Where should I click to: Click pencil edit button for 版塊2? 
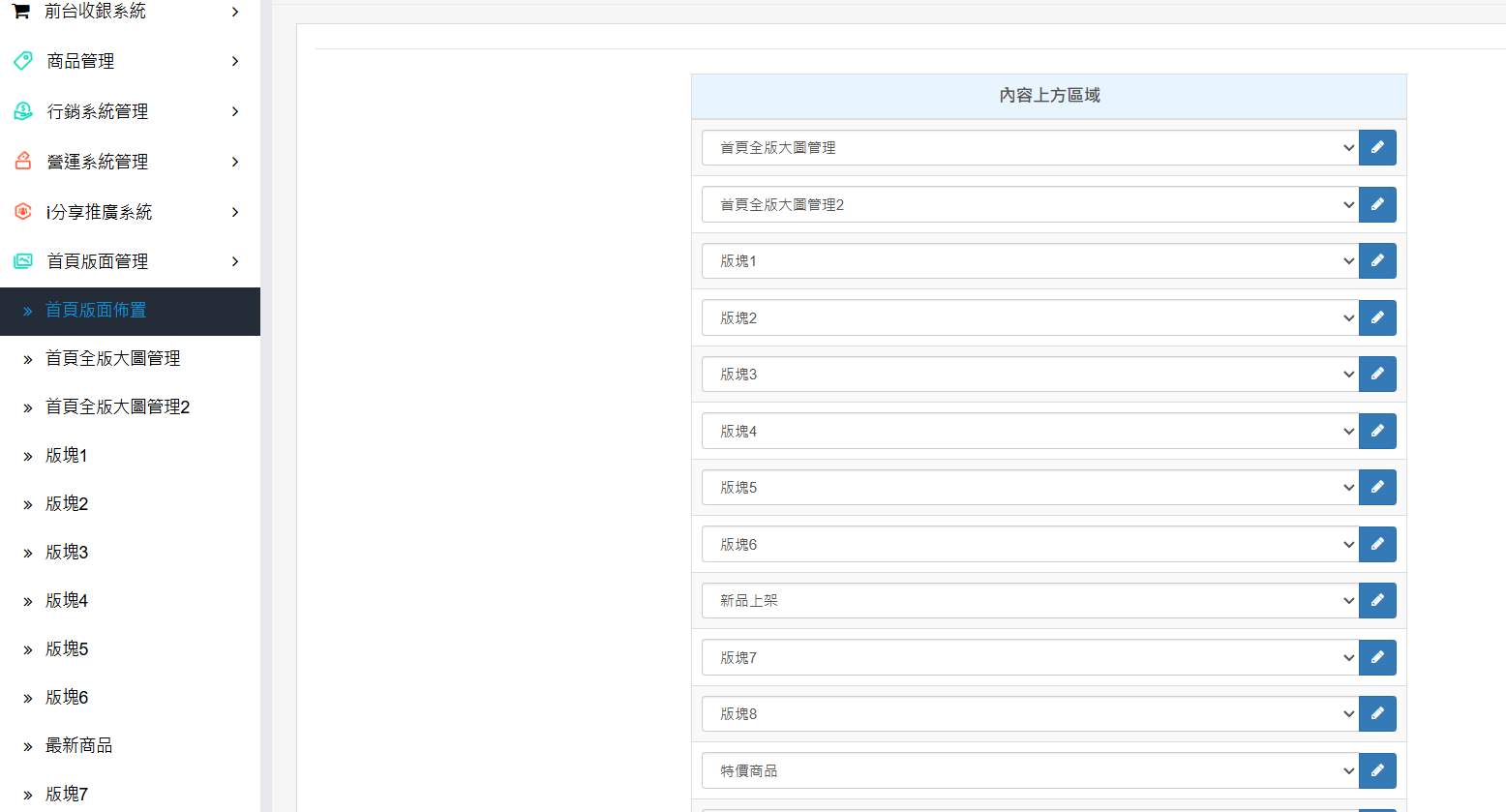click(1377, 317)
